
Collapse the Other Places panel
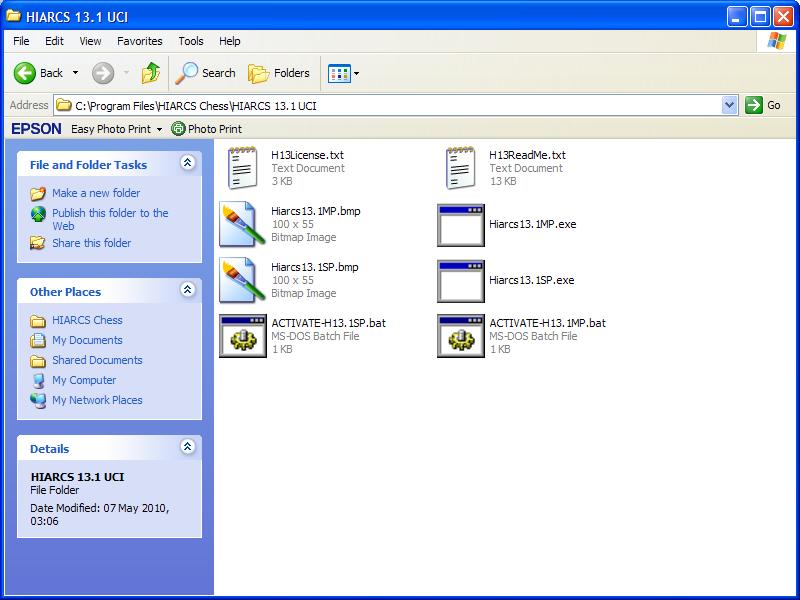[187, 290]
